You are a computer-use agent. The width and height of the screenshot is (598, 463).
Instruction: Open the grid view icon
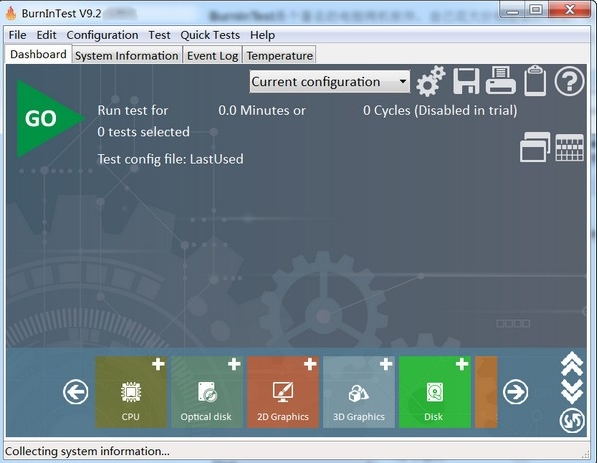point(569,148)
